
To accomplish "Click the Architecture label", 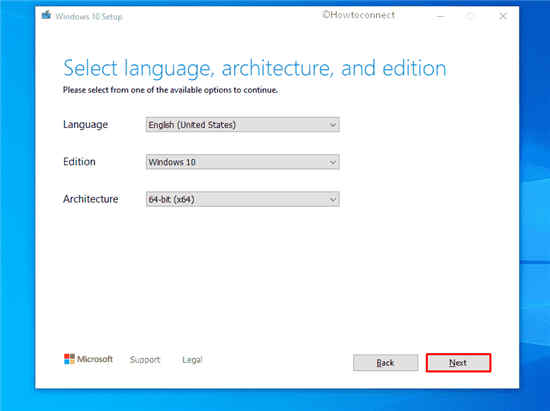I will coord(90,199).
